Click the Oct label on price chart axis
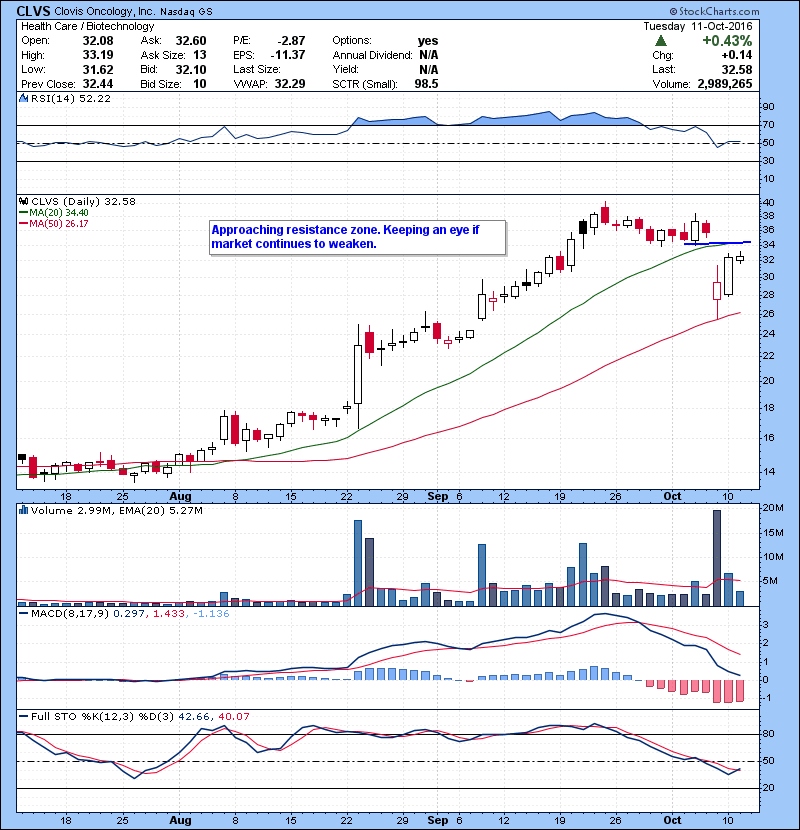This screenshot has width=800, height=830. pyautogui.click(x=672, y=496)
